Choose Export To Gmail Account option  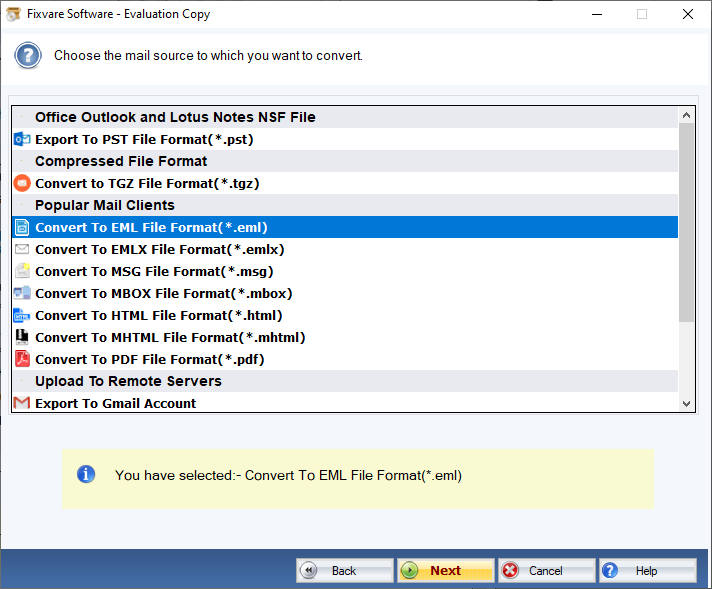pos(345,403)
